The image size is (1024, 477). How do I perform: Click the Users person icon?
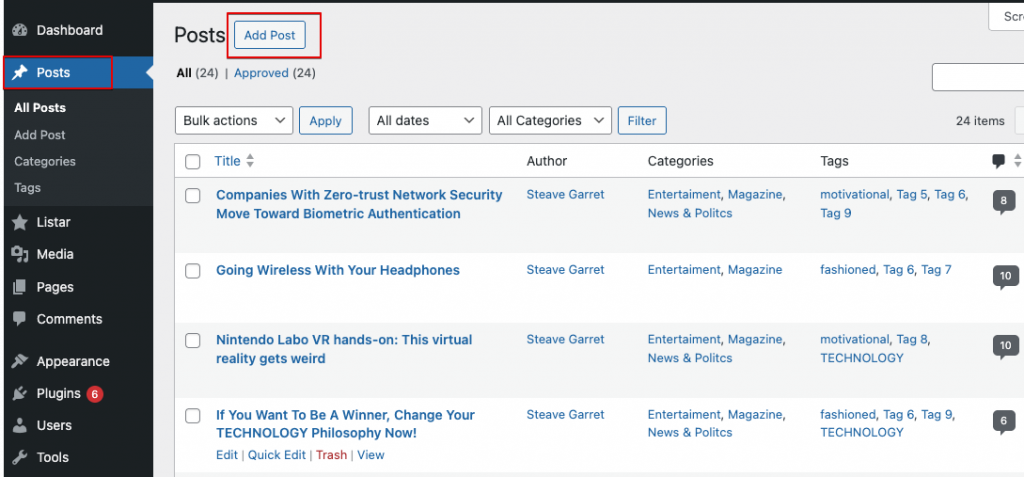click(x=20, y=425)
